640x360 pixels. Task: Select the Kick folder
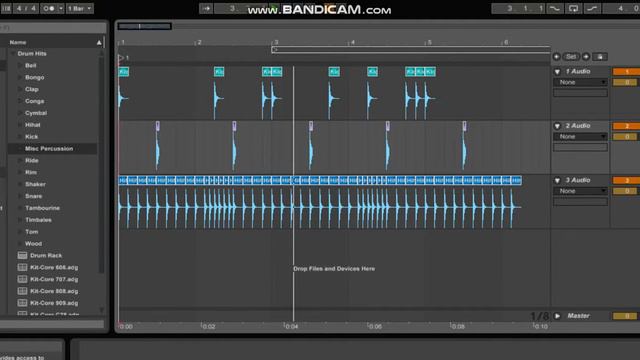tap(31, 136)
